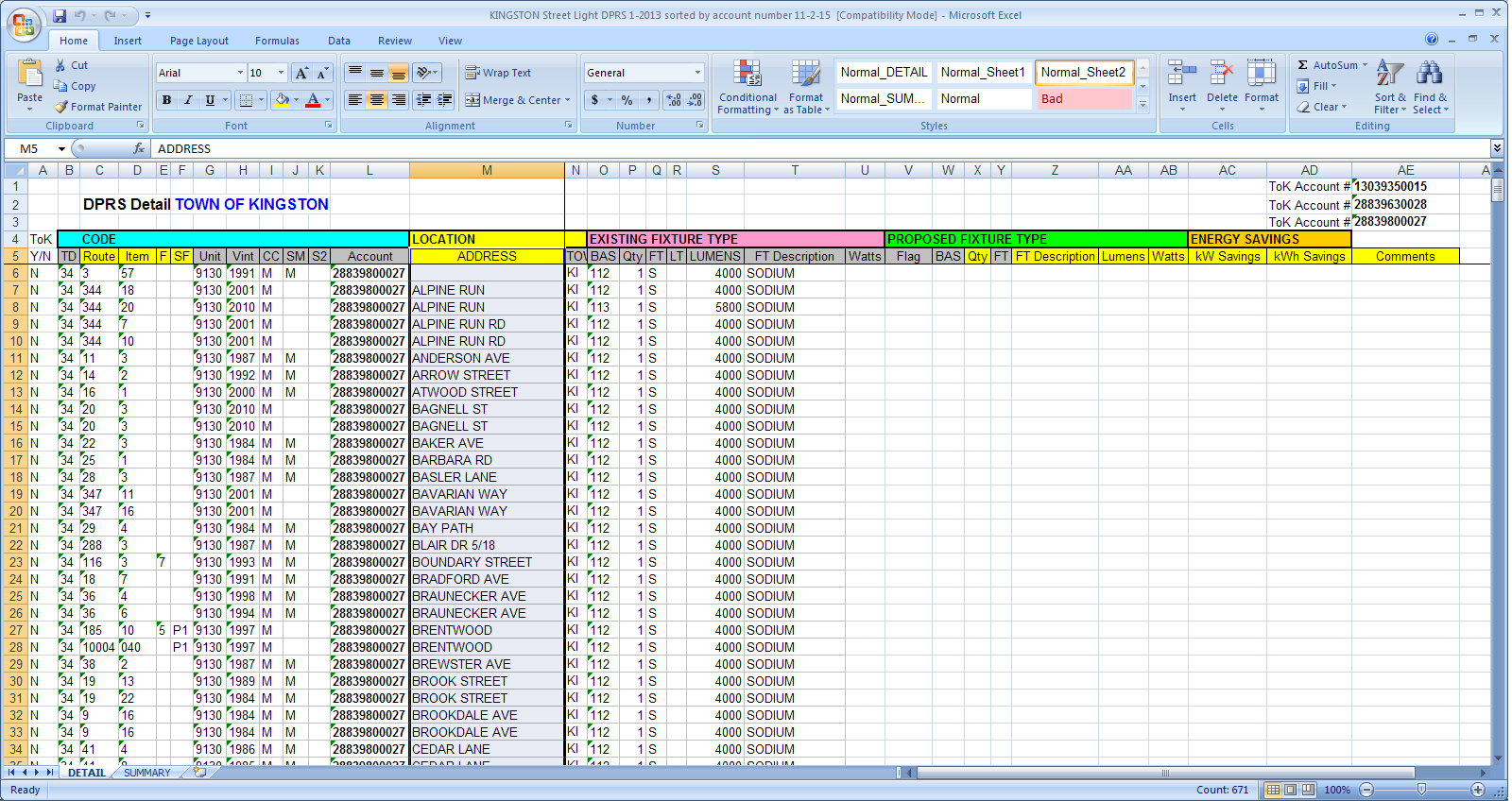Apply Normal_Sheet2 cell style
The height and width of the screenshot is (801, 1512).
pyautogui.click(x=1083, y=72)
